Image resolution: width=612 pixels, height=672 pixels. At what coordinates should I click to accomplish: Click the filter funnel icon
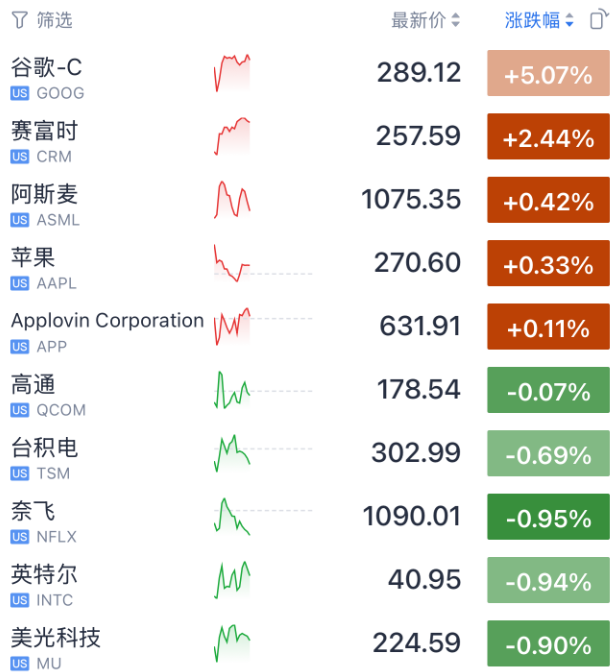(19, 20)
